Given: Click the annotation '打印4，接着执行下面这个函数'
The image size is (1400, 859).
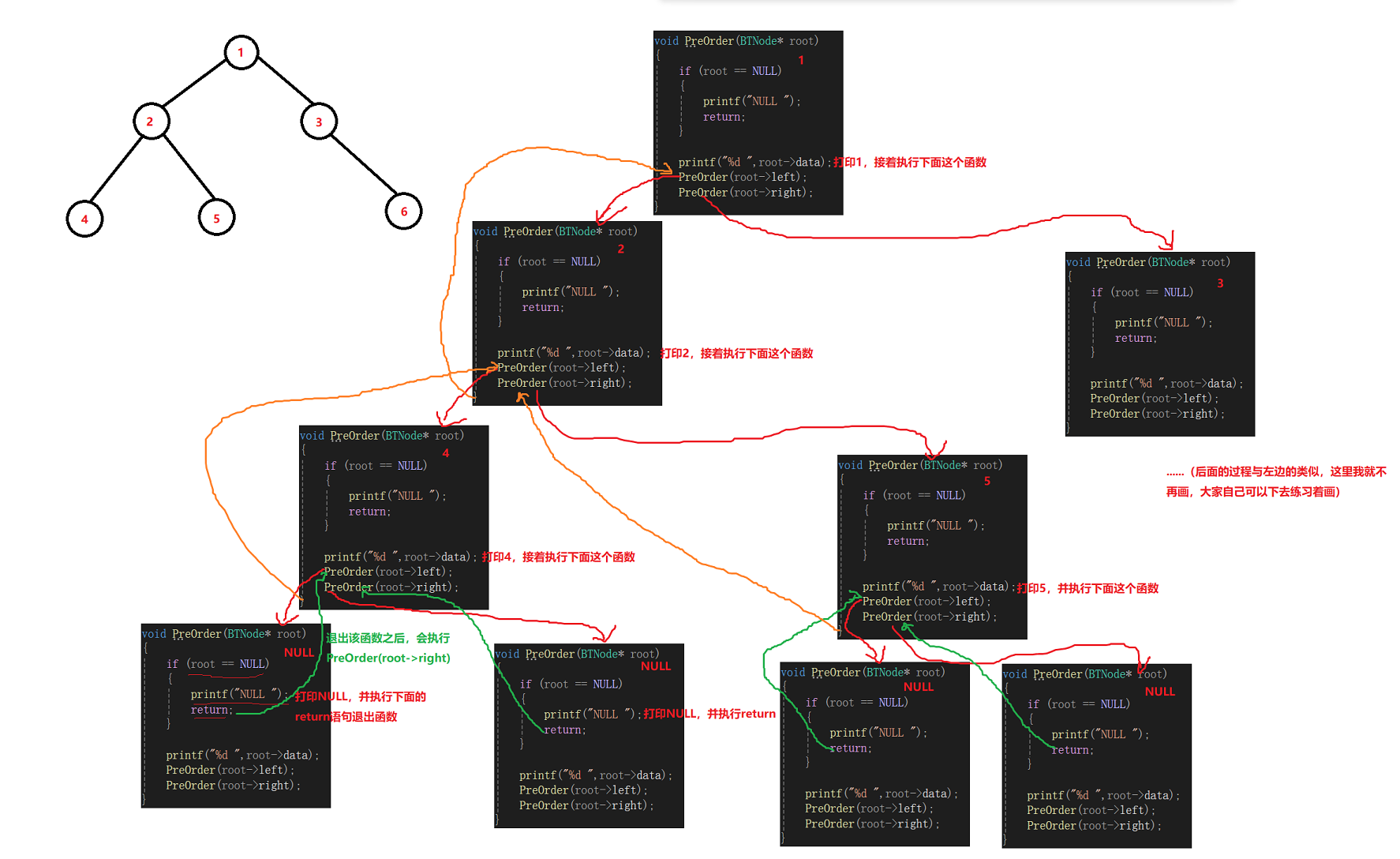Looking at the screenshot, I should [559, 557].
